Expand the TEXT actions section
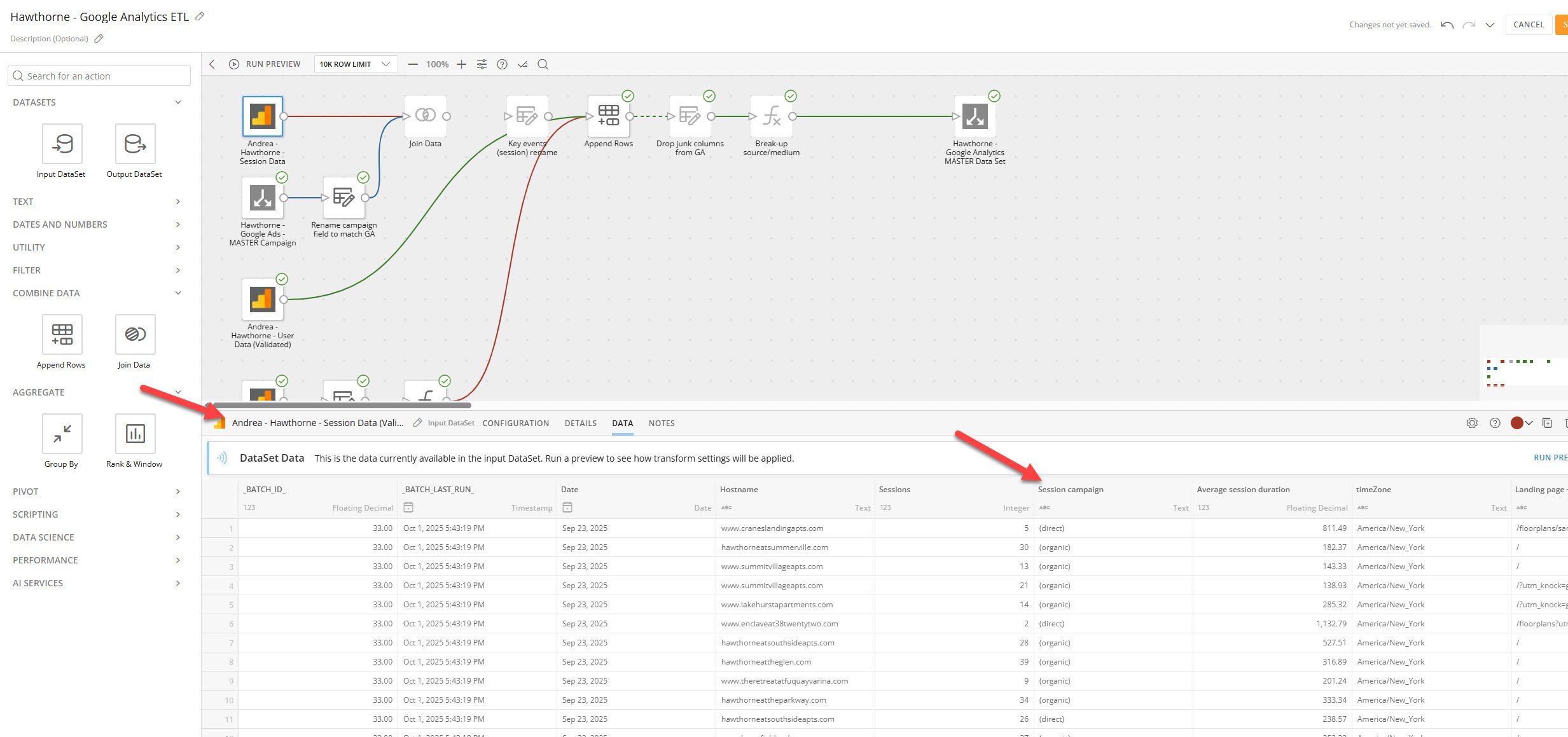 [x=97, y=202]
